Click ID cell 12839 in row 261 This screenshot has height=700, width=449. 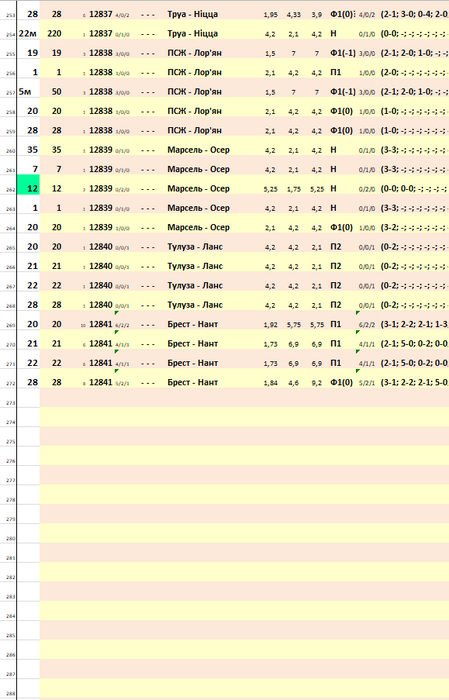click(x=100, y=169)
